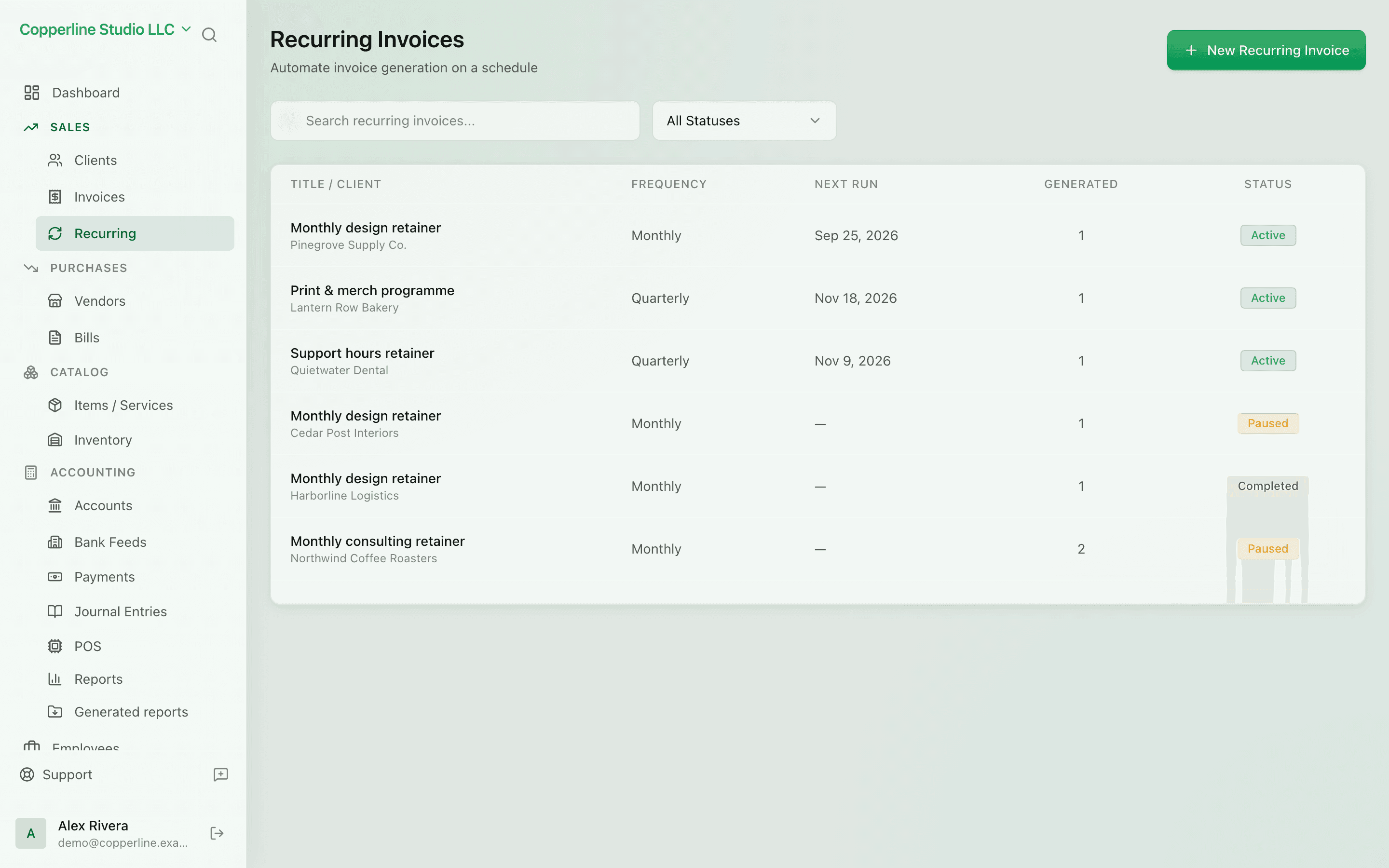This screenshot has height=868, width=1389.
Task: Click the Inventory warehouse icon
Action: pos(55,440)
